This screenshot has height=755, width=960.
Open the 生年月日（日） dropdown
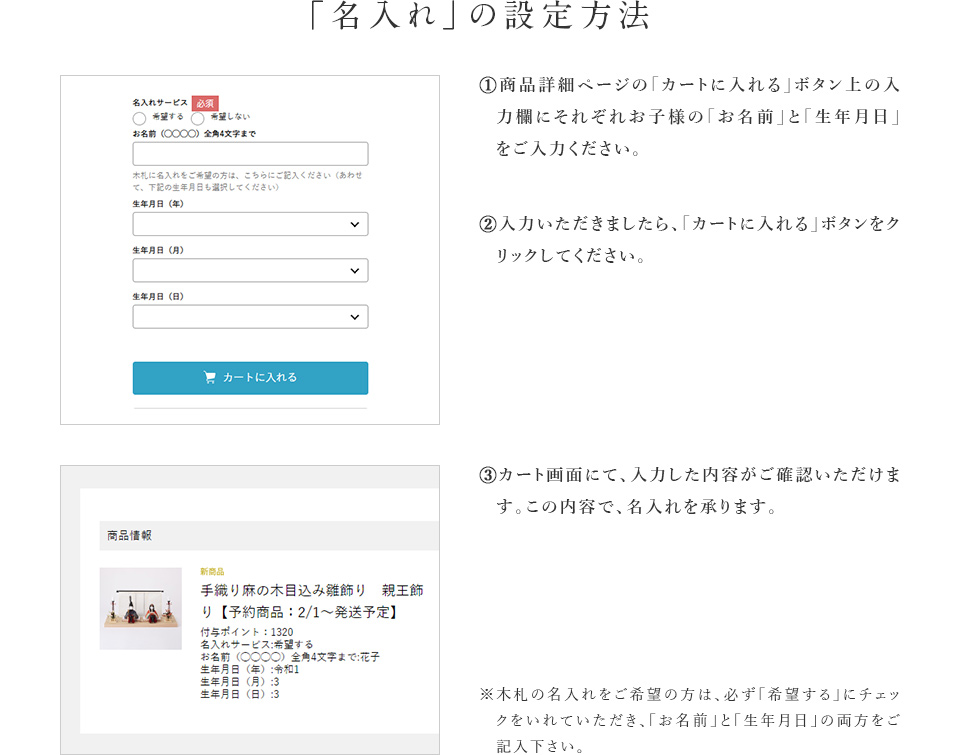coord(250,317)
